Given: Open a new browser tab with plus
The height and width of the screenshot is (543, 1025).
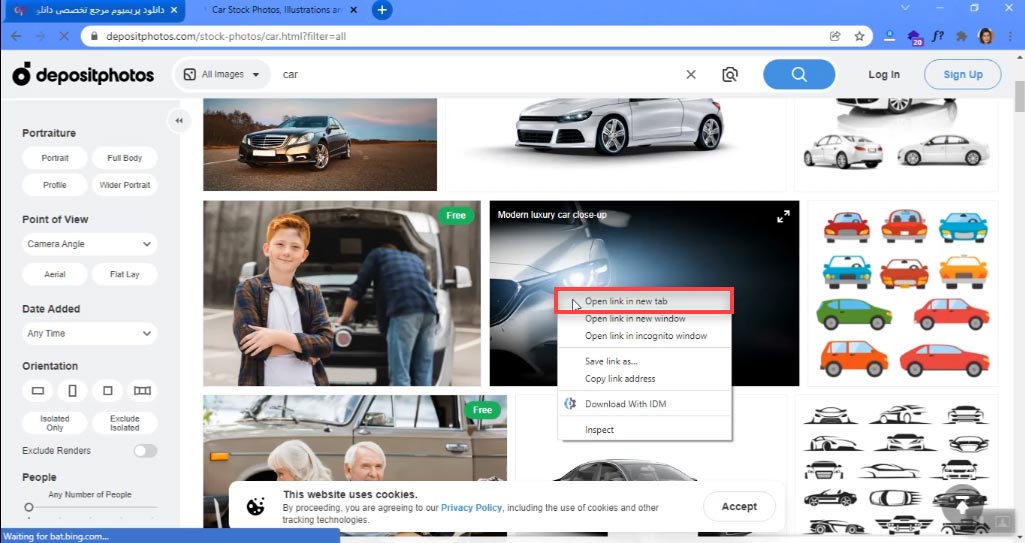Looking at the screenshot, I should click(382, 10).
